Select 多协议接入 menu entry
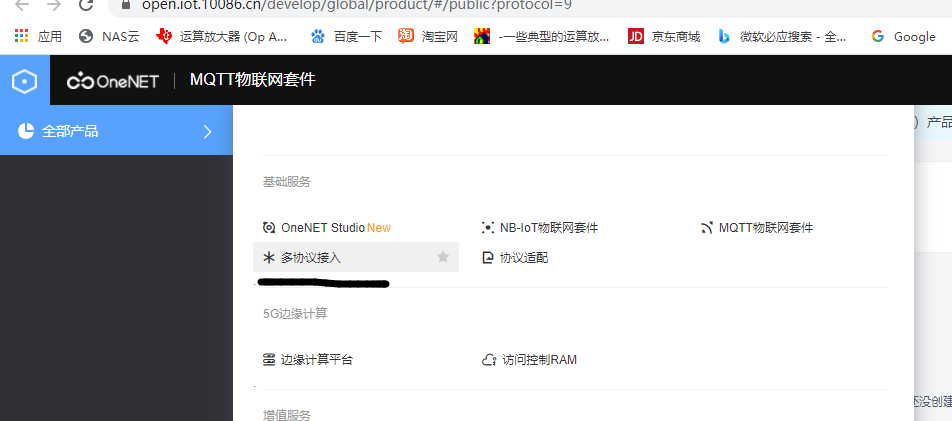This screenshot has width=952, height=421. pos(356,258)
